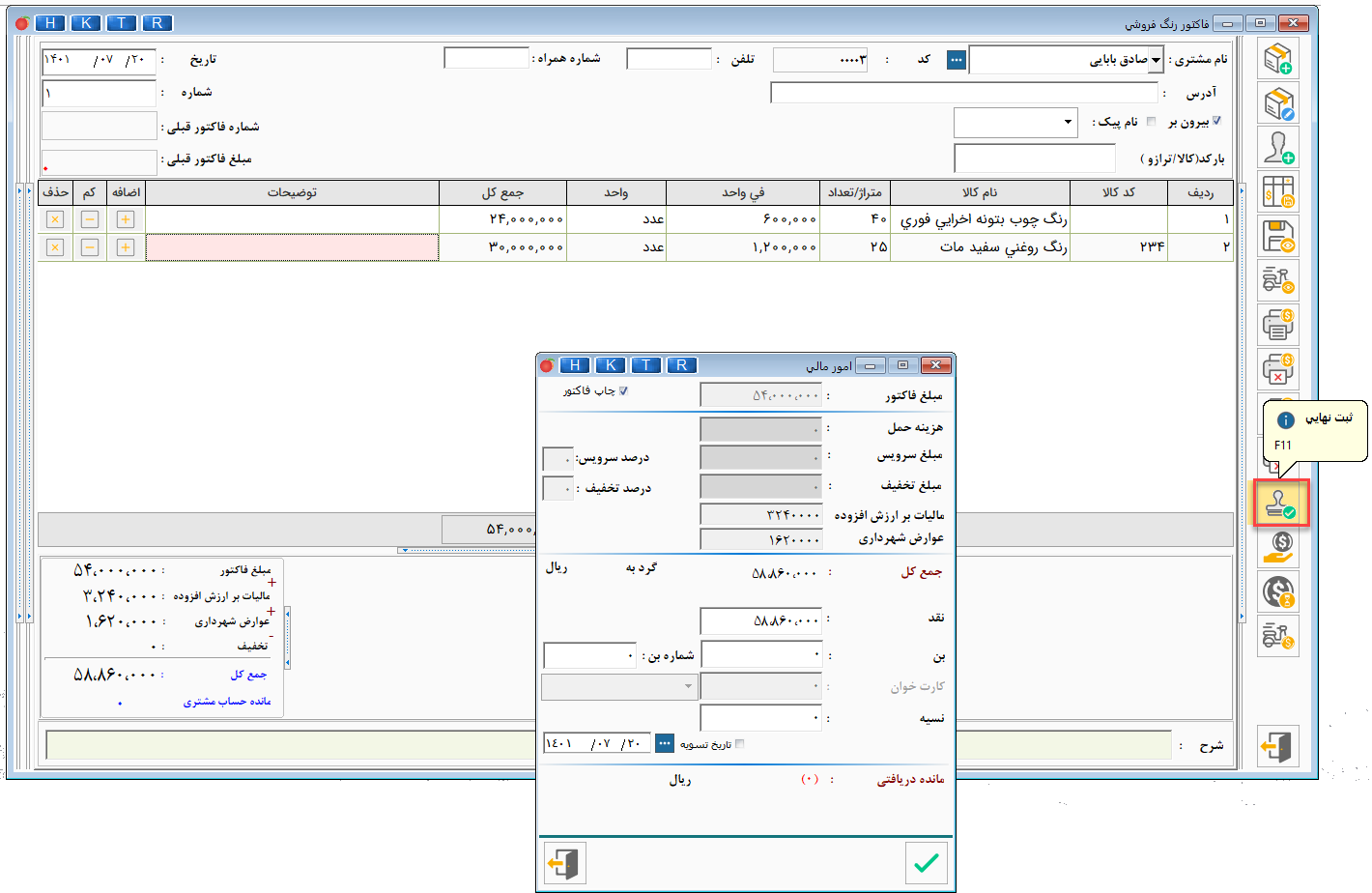Click the add new product box icon
The image size is (1372, 893).
coord(1278,59)
